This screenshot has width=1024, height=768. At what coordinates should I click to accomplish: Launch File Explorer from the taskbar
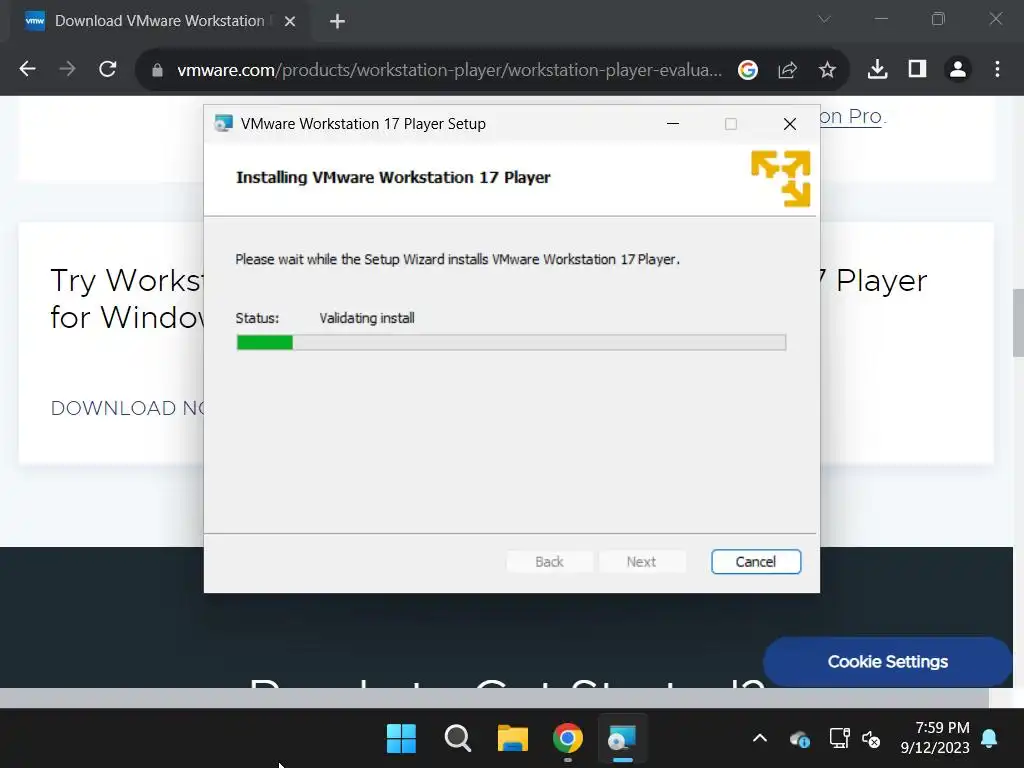513,739
